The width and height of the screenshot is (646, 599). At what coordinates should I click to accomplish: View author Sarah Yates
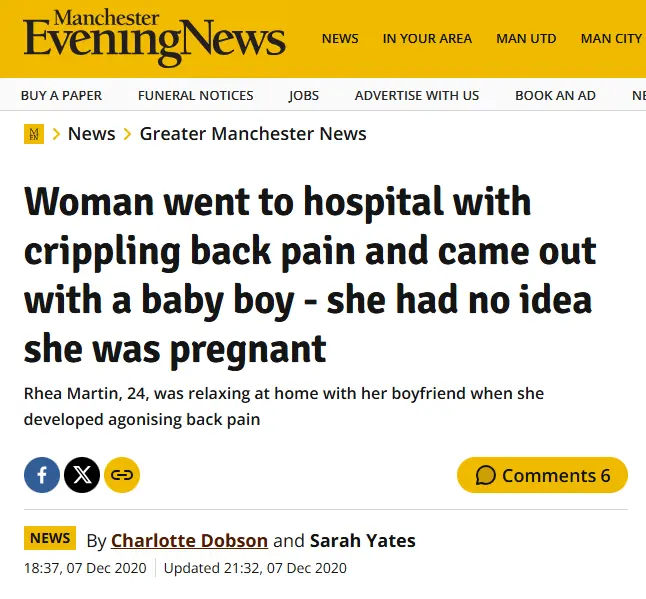[362, 541]
